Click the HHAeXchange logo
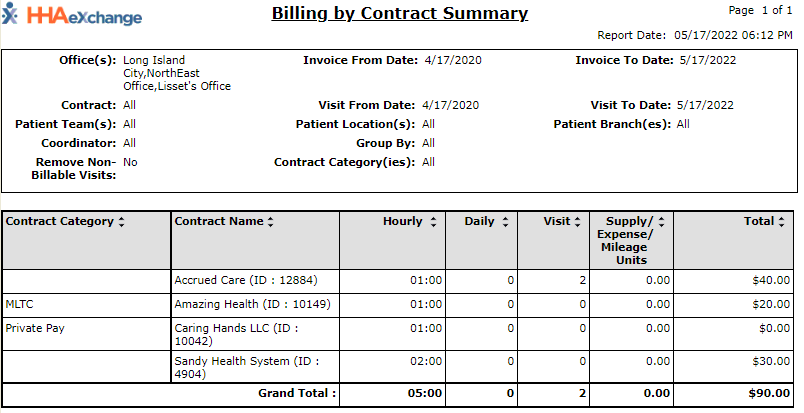Image resolution: width=804 pixels, height=413 pixels. (72, 17)
